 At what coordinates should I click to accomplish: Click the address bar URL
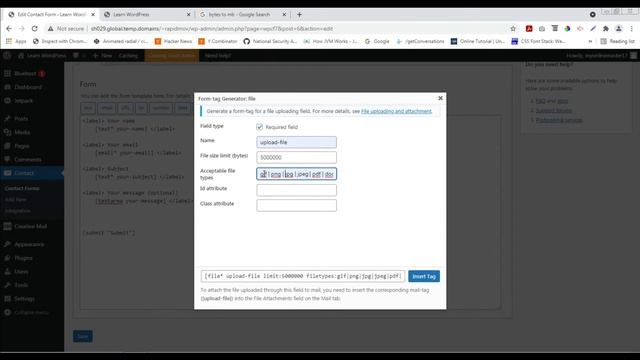tap(212, 29)
